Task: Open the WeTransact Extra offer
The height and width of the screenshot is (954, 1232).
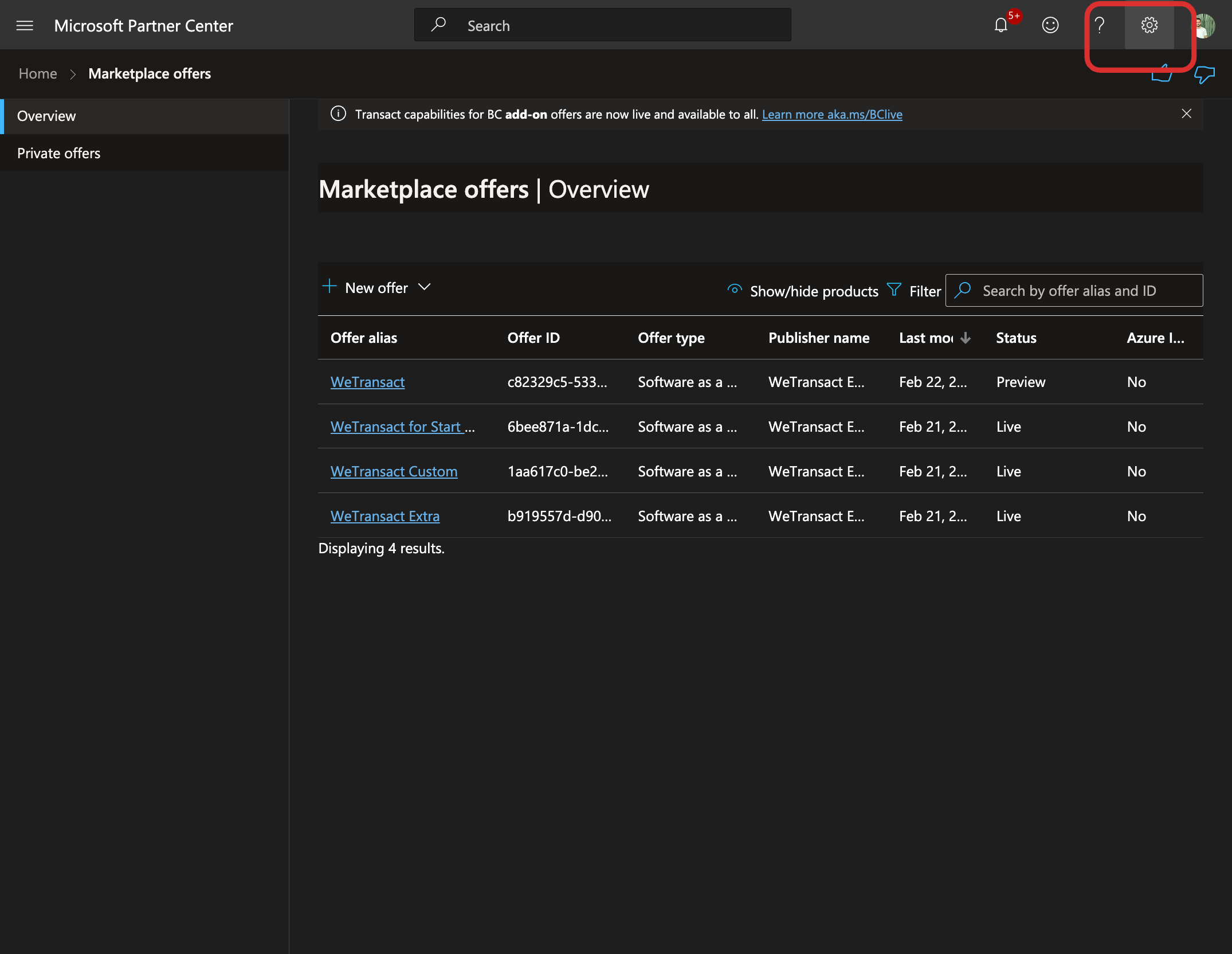Action: (385, 516)
